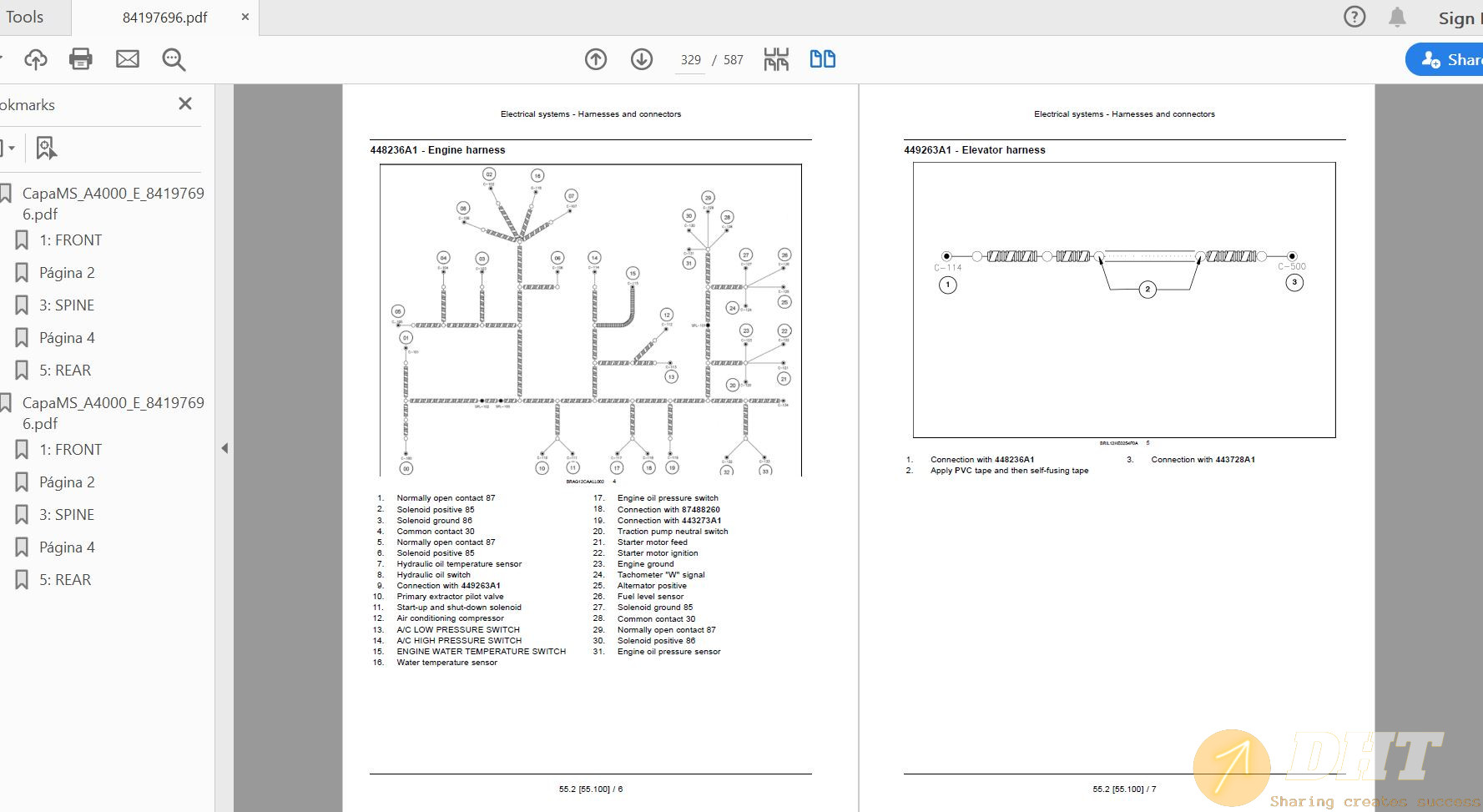Image resolution: width=1483 pixels, height=812 pixels.
Task: Select the new bookmark icon
Action: (47, 148)
